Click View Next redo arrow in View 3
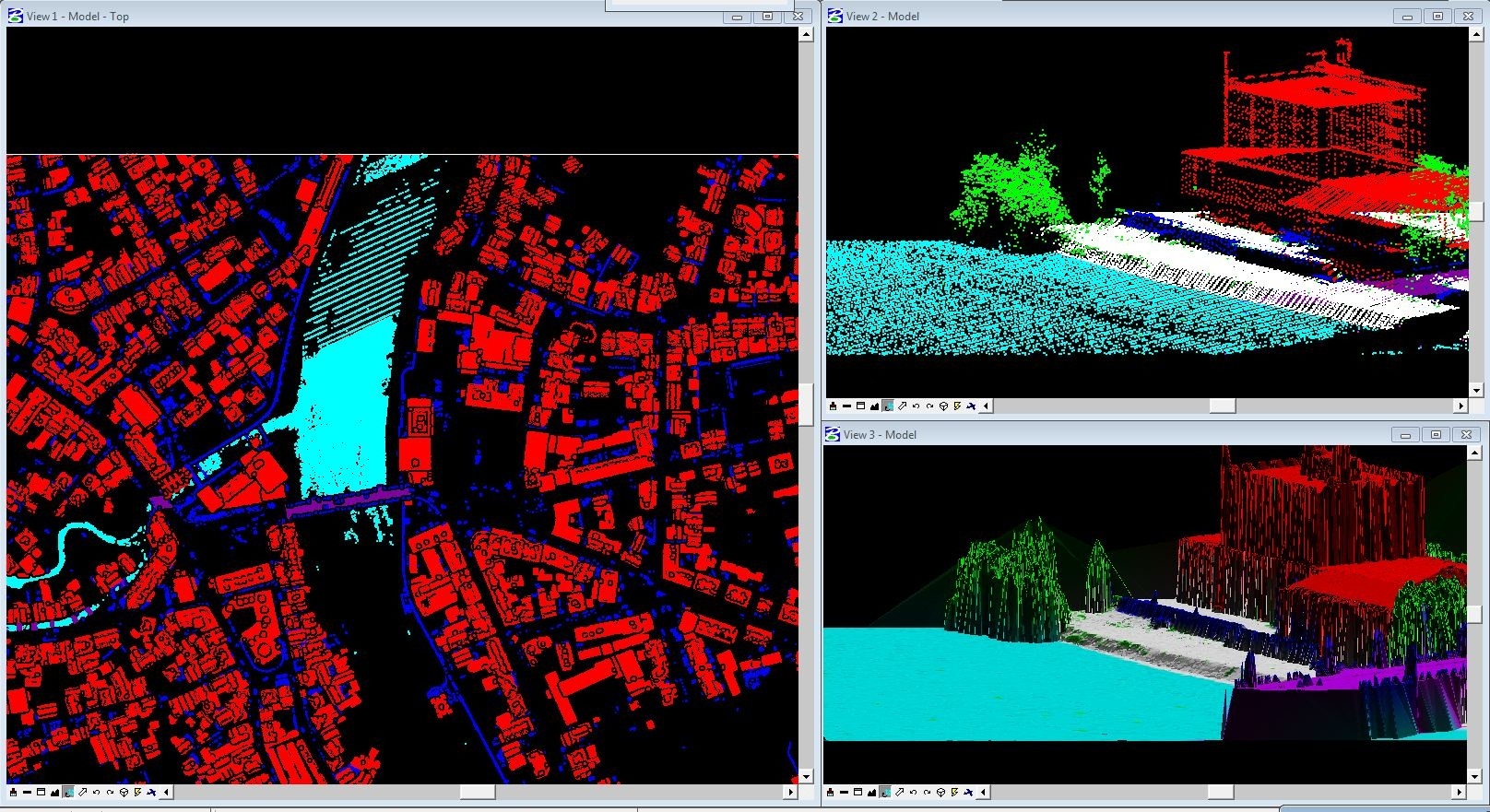 click(x=927, y=792)
